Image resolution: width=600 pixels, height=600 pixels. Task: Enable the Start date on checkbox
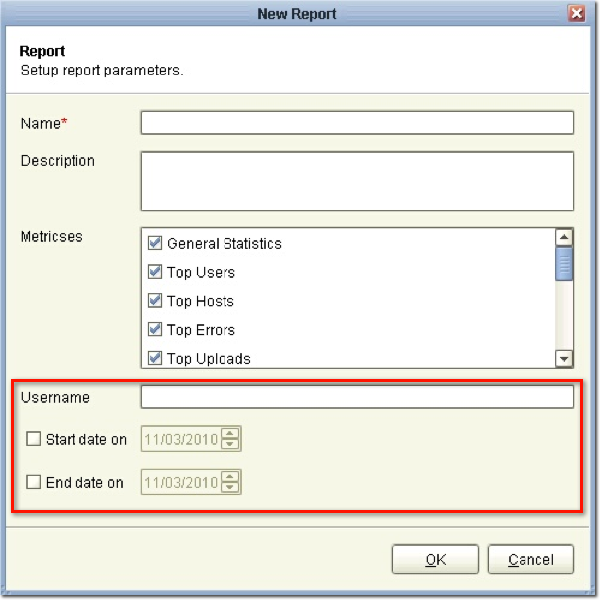point(34,439)
